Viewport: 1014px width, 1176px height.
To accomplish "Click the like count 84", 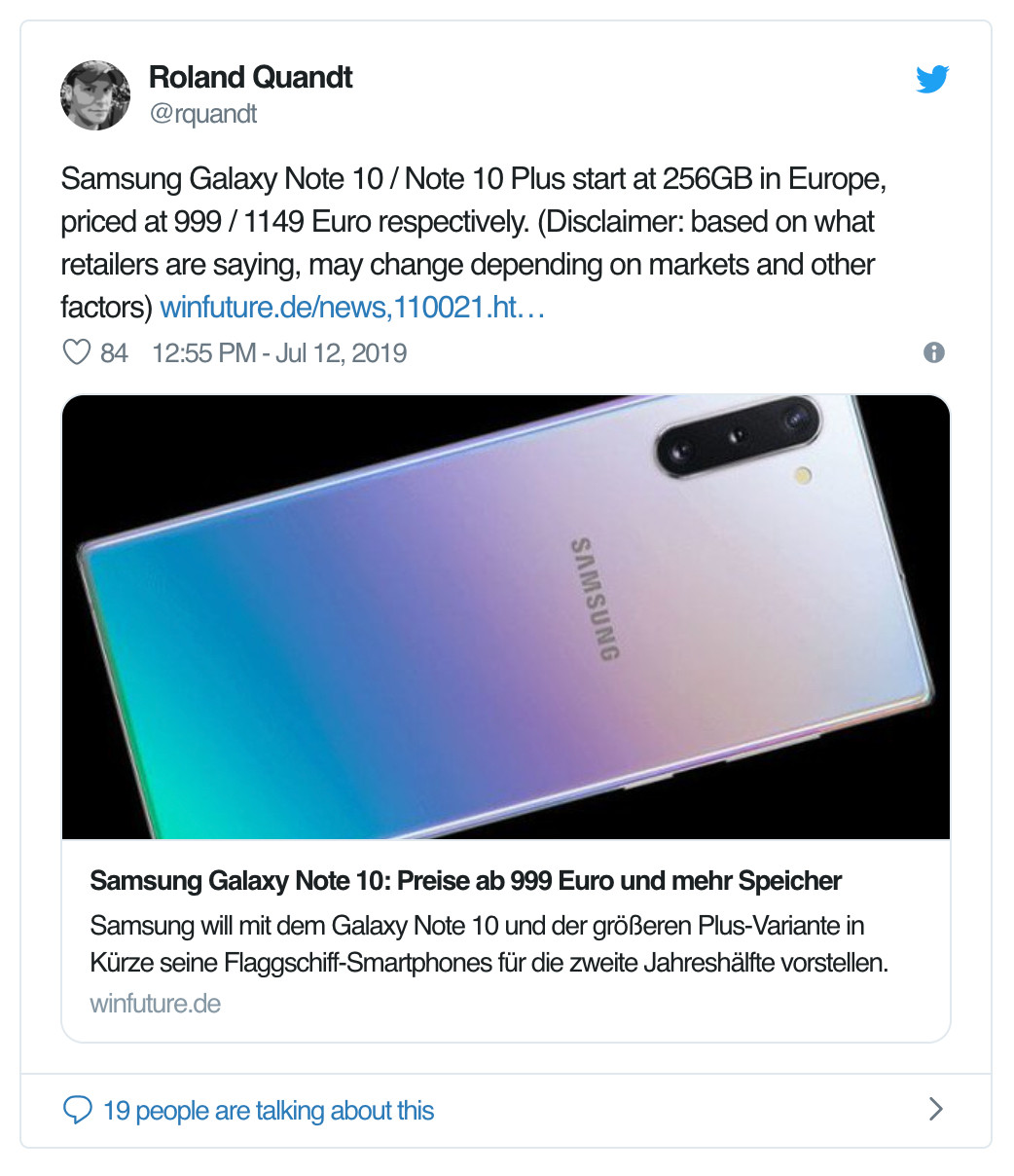I will point(114,352).
